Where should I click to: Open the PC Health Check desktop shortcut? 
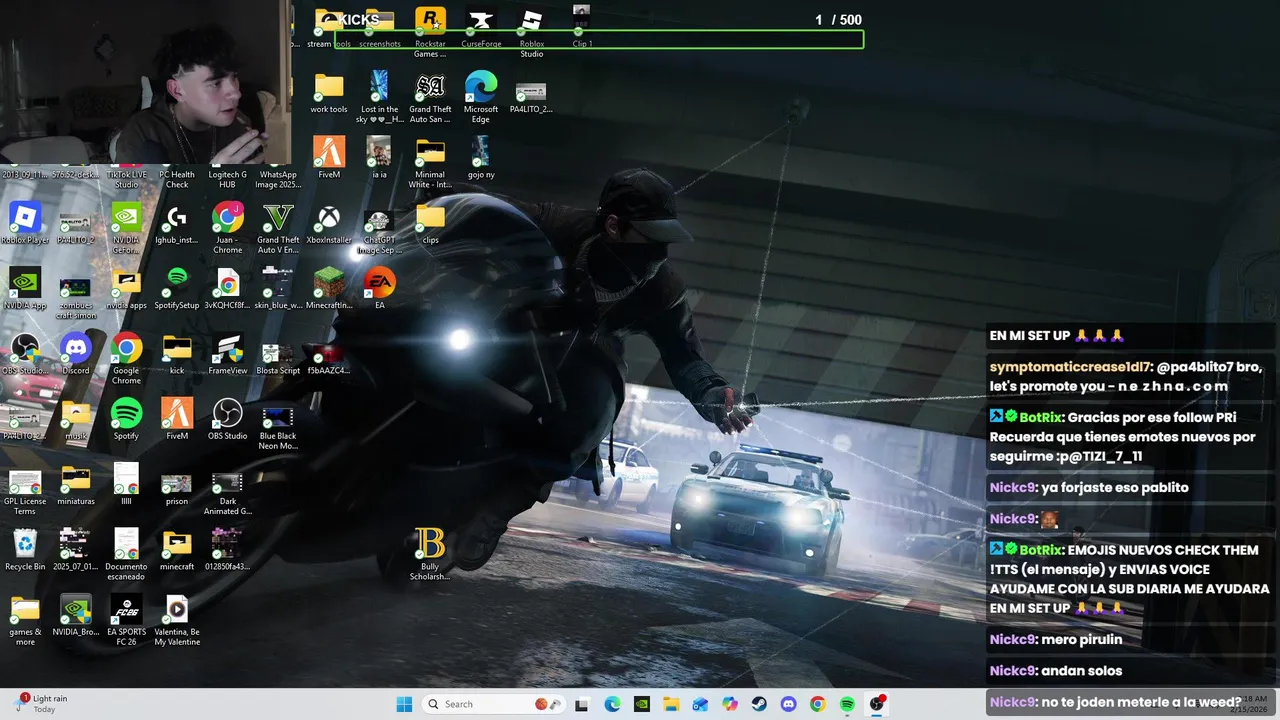tap(177, 179)
